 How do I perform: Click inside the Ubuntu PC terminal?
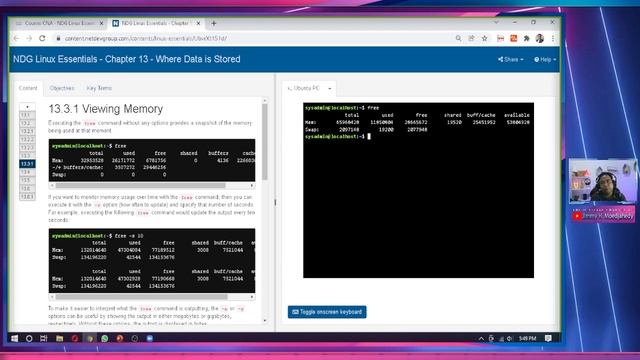pyautogui.click(x=418, y=190)
